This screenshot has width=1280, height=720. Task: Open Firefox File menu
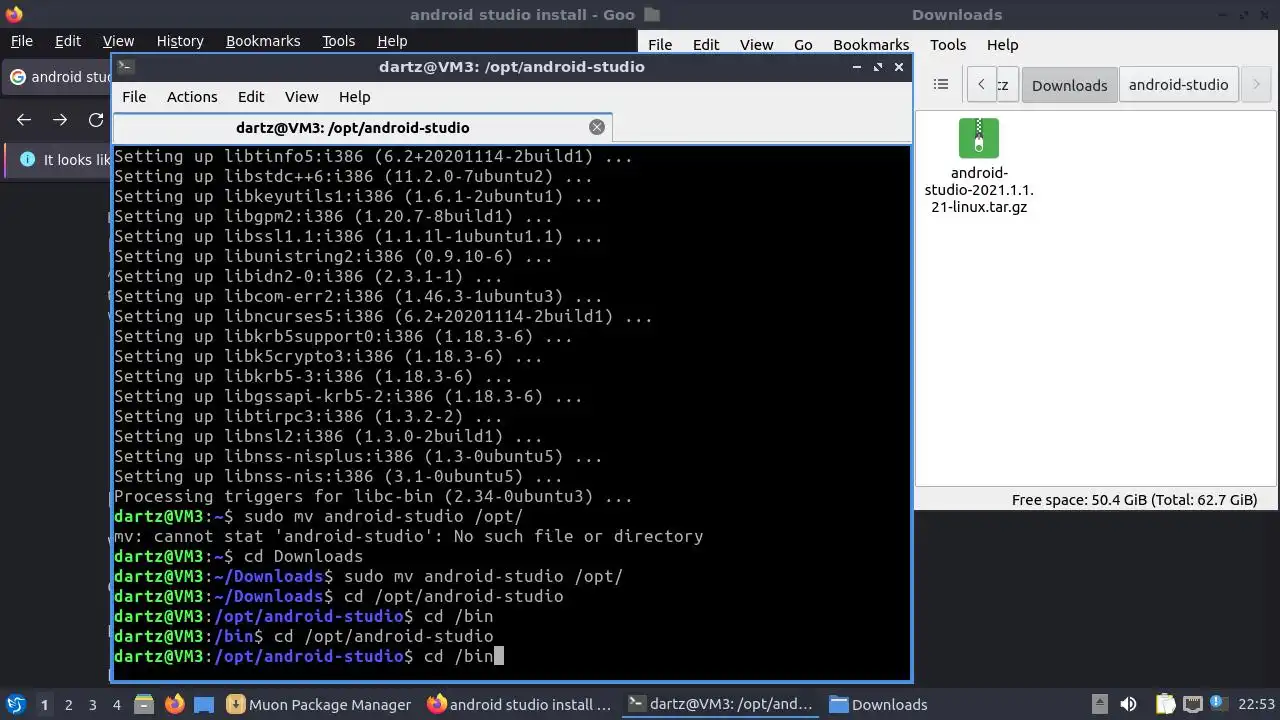point(21,41)
